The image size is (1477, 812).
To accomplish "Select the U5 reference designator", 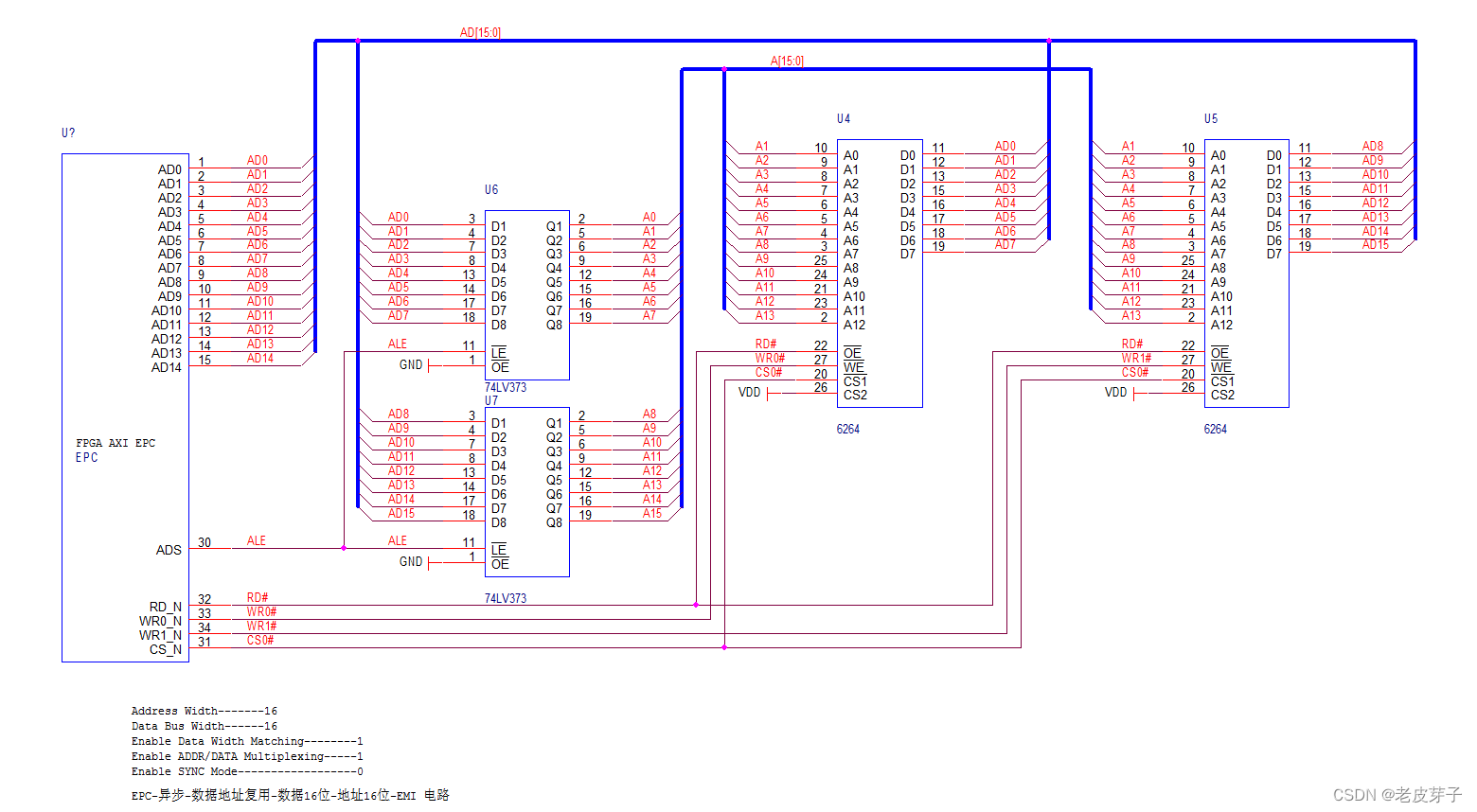I will click(x=1211, y=118).
